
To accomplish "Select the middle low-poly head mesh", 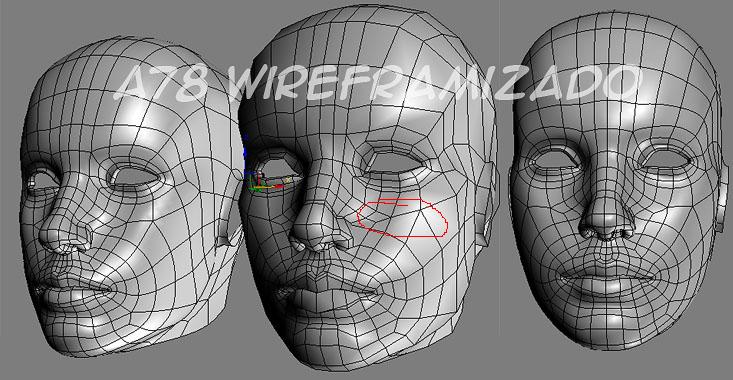I will pyautogui.click(x=369, y=187).
